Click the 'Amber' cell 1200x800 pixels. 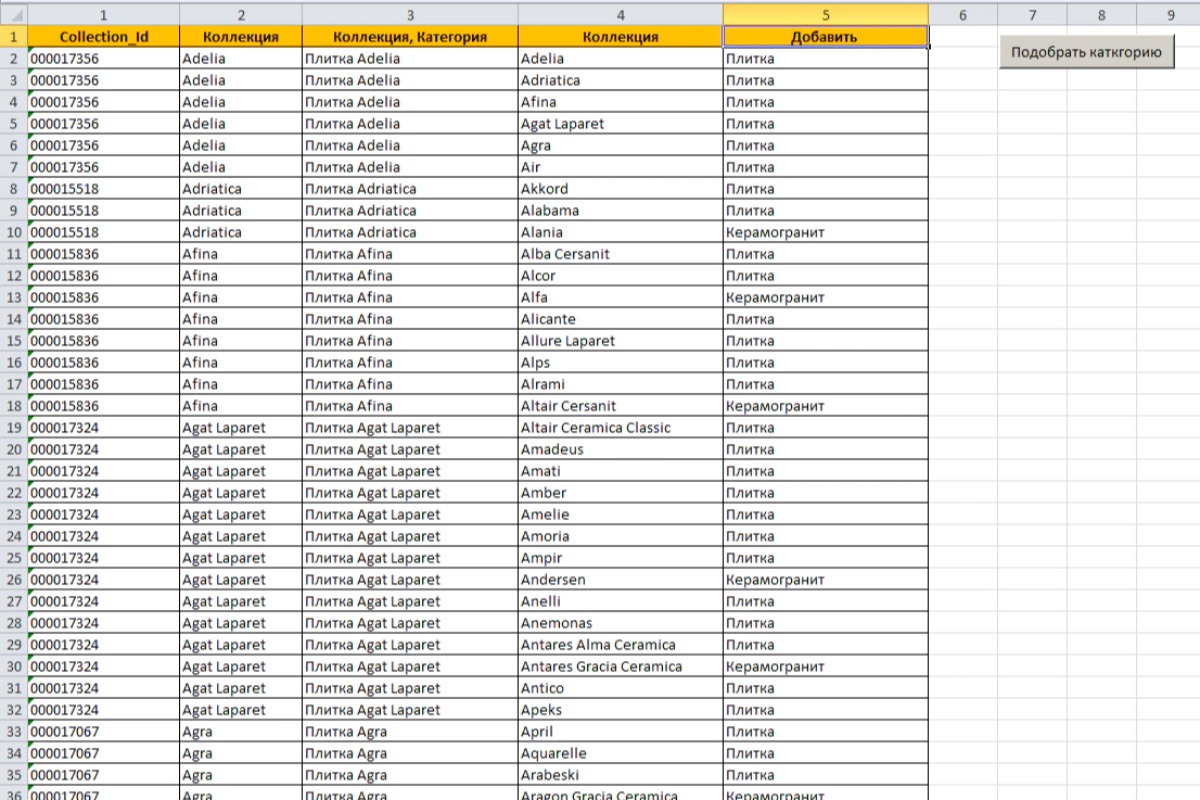pyautogui.click(x=621, y=493)
